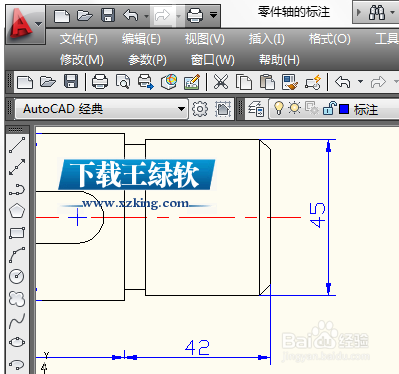Open undo history dropdown in quick access toolbar
399x374 pixels.
(x=146, y=16)
